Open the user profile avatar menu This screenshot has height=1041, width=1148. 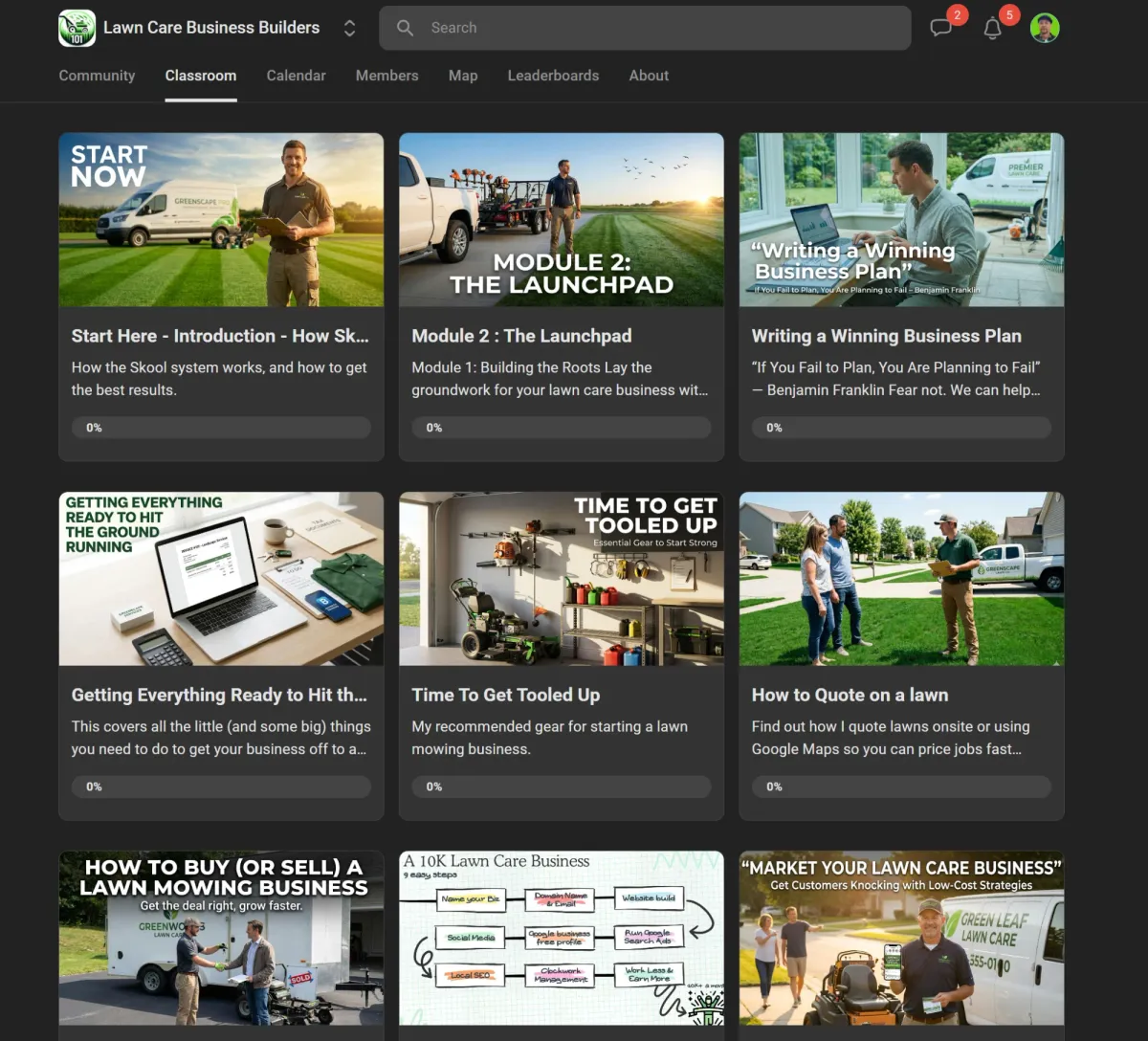click(x=1045, y=28)
